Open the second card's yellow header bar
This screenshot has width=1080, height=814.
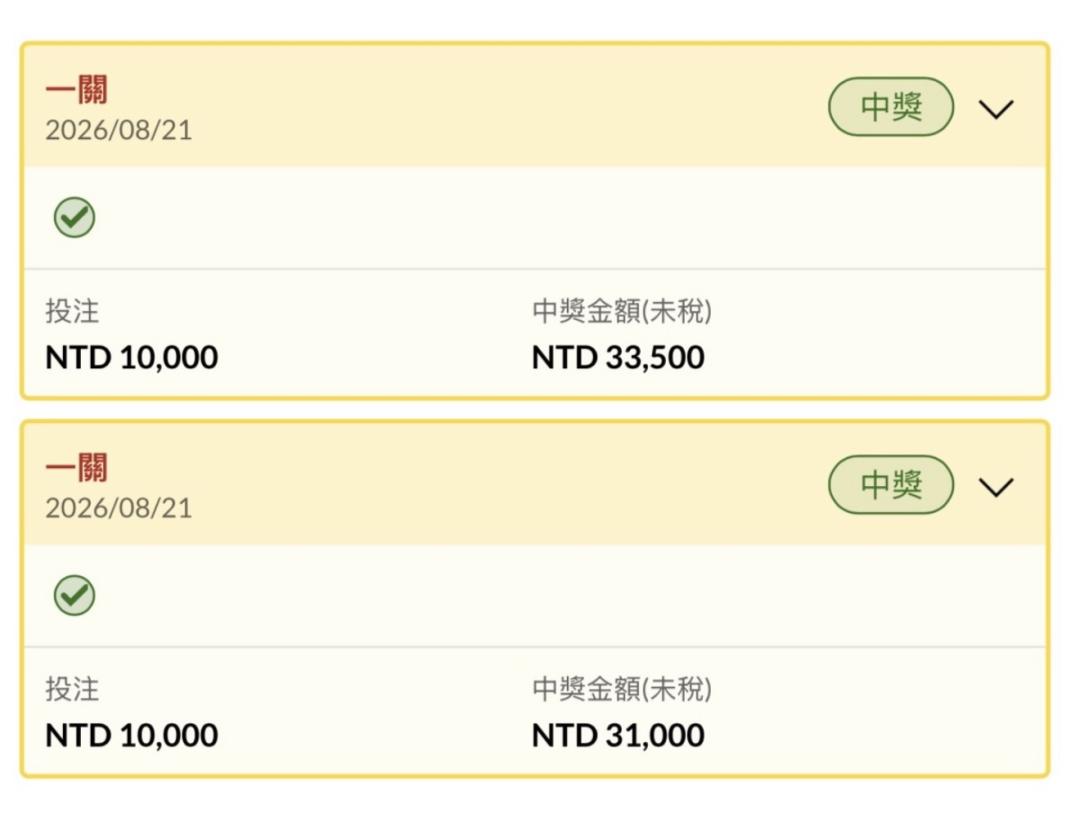point(535,485)
